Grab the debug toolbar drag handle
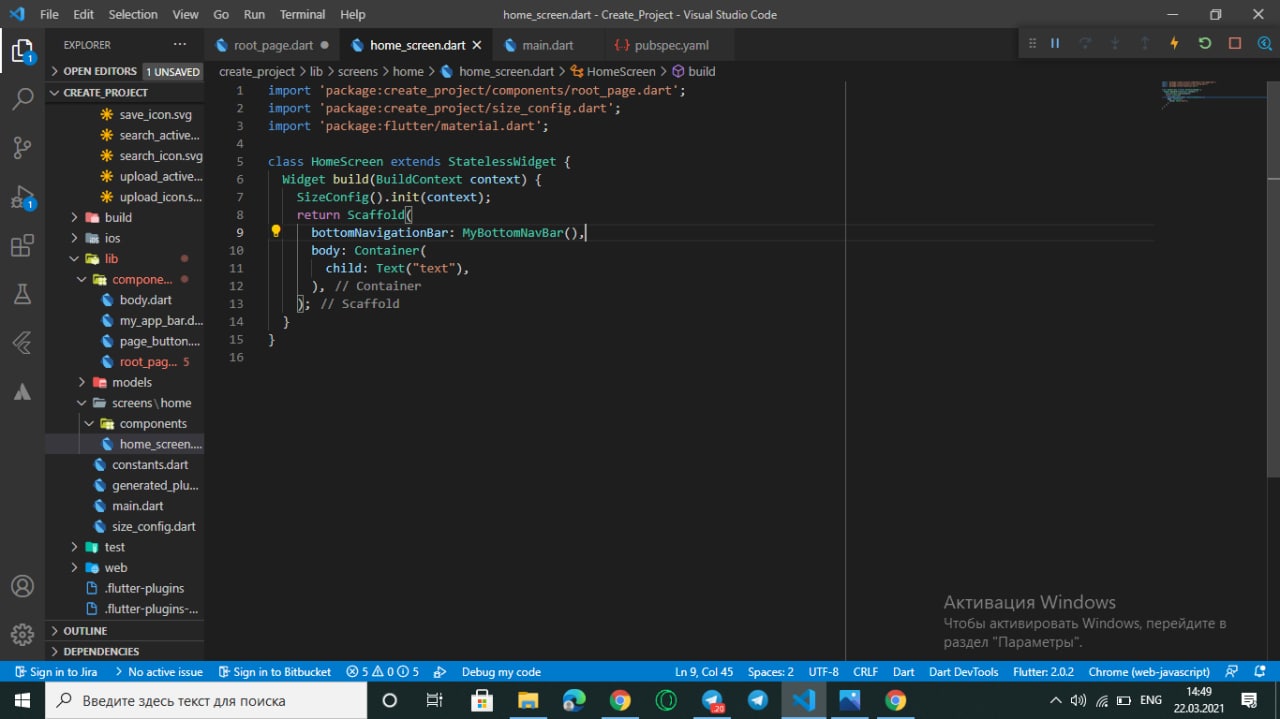The height and width of the screenshot is (719, 1280). (1033, 43)
